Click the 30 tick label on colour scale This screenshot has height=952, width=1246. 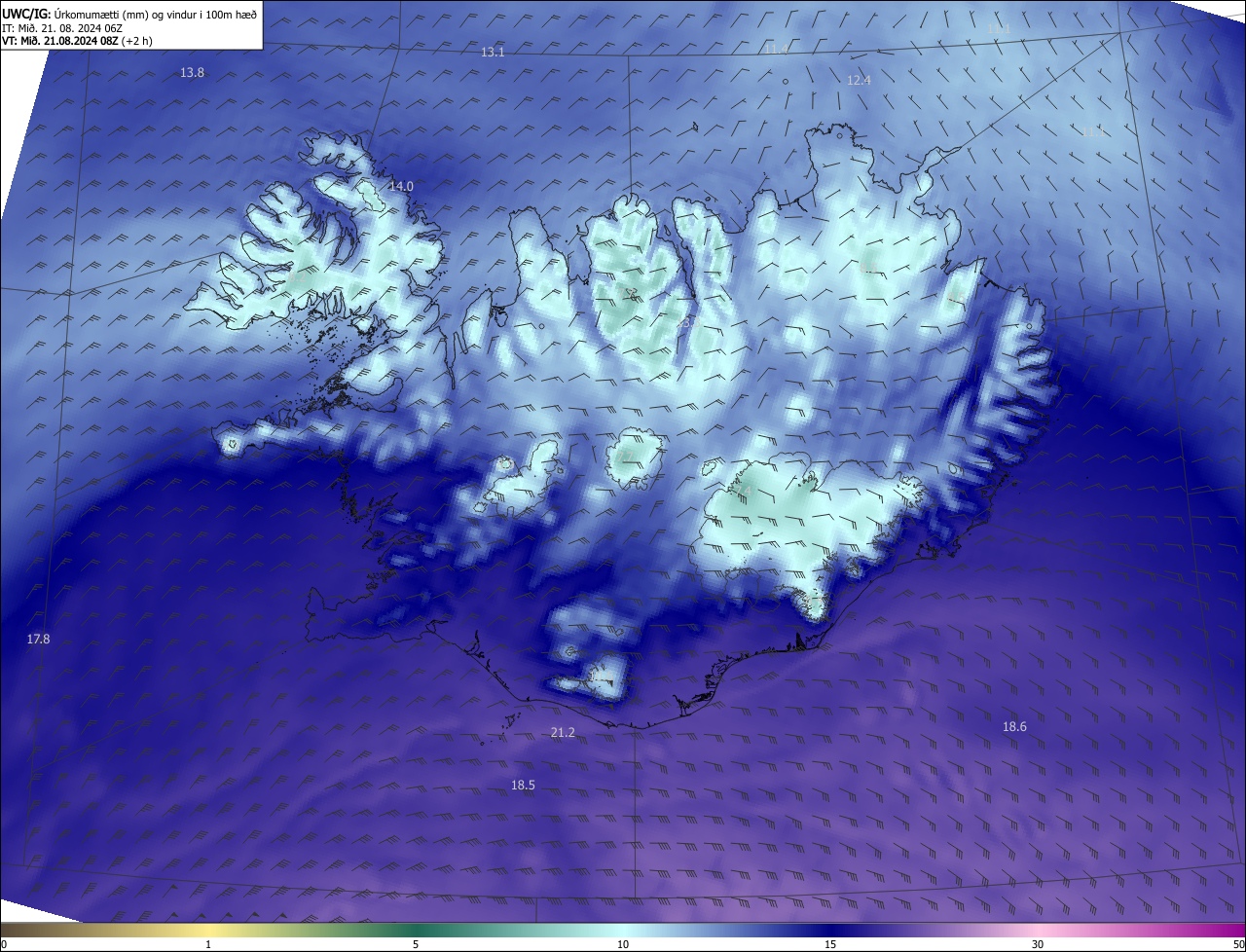click(1038, 944)
